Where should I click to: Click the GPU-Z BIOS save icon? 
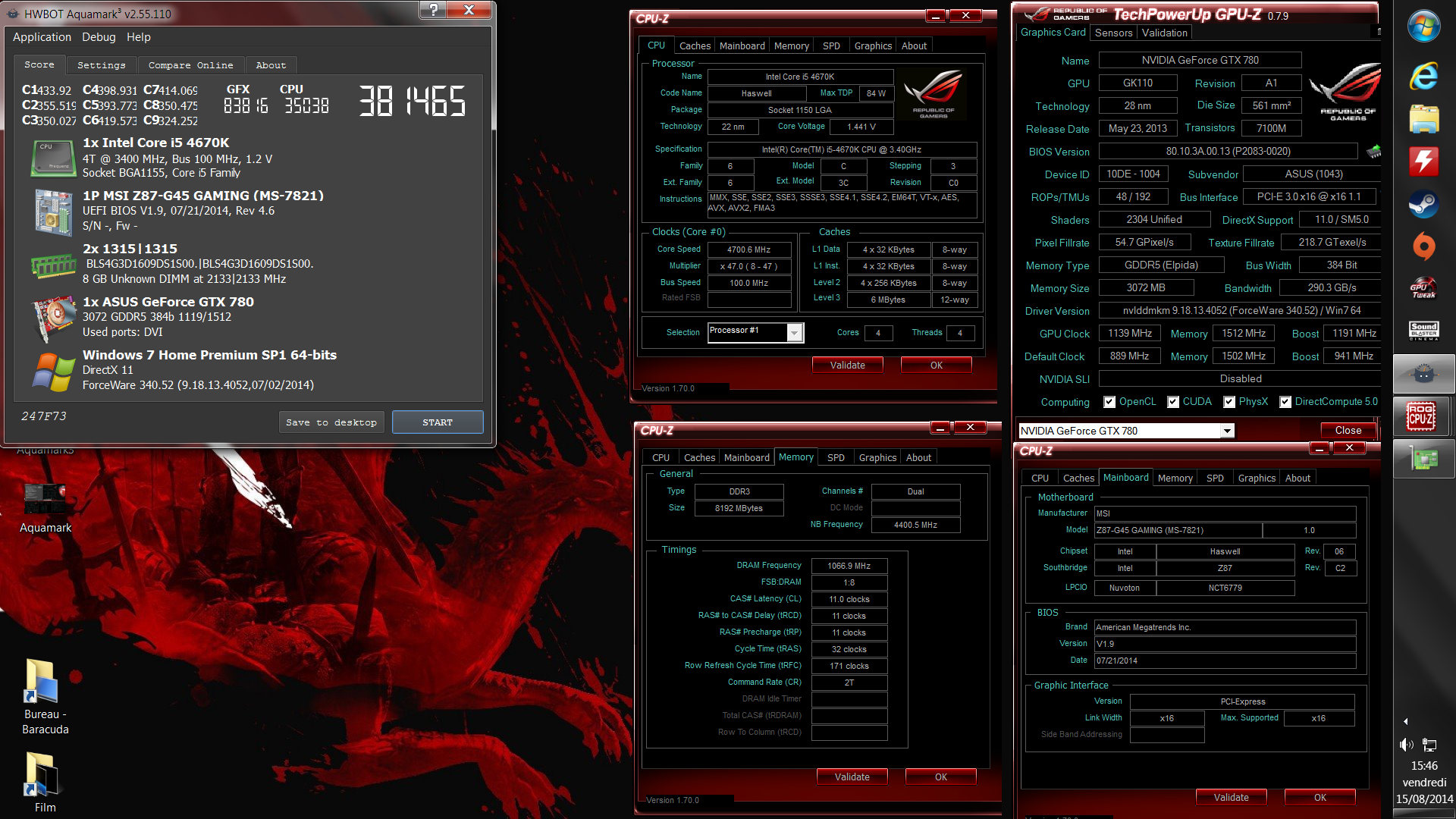(1373, 151)
